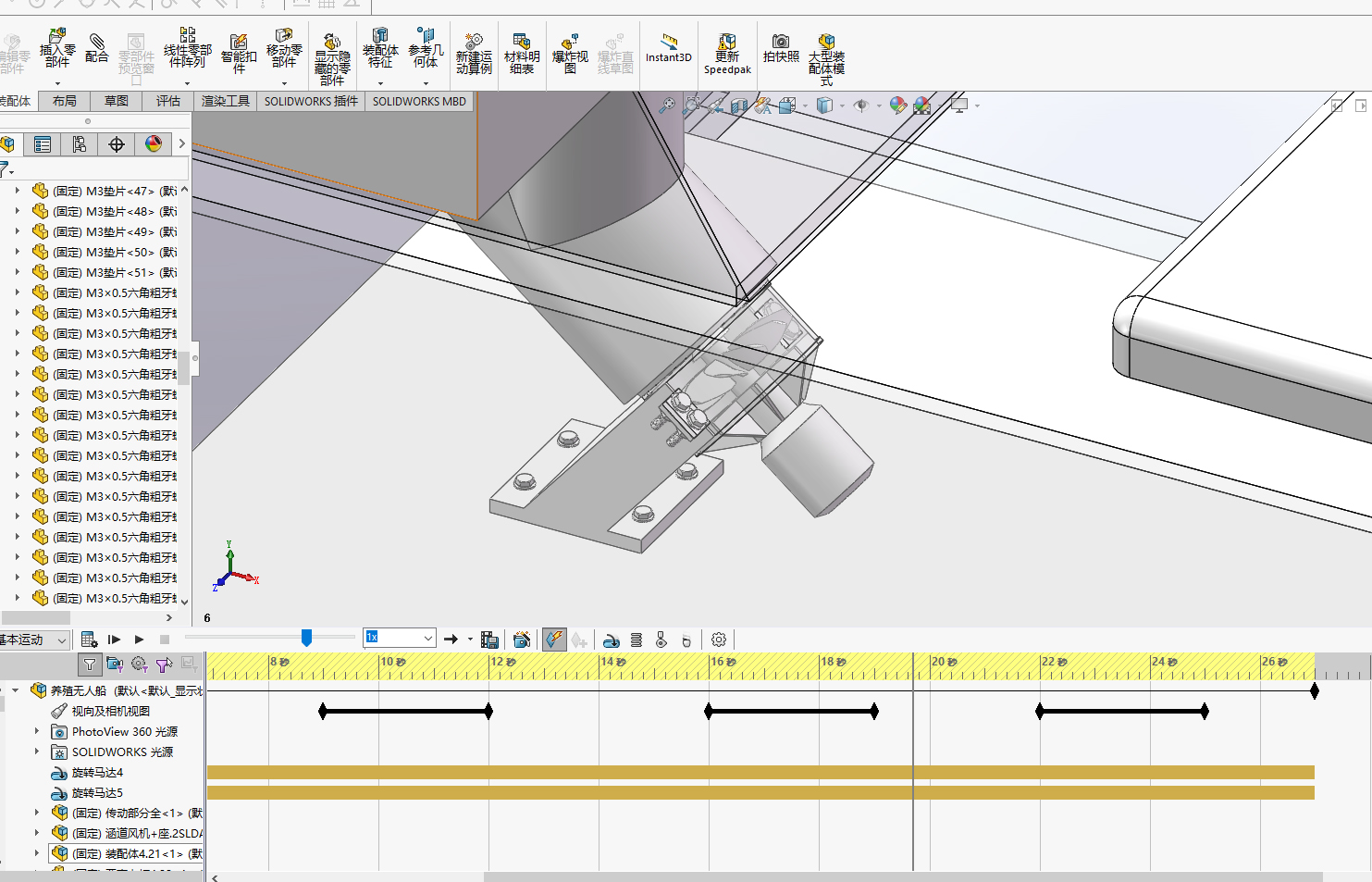Toggle the Instant3D tool

click(x=668, y=48)
